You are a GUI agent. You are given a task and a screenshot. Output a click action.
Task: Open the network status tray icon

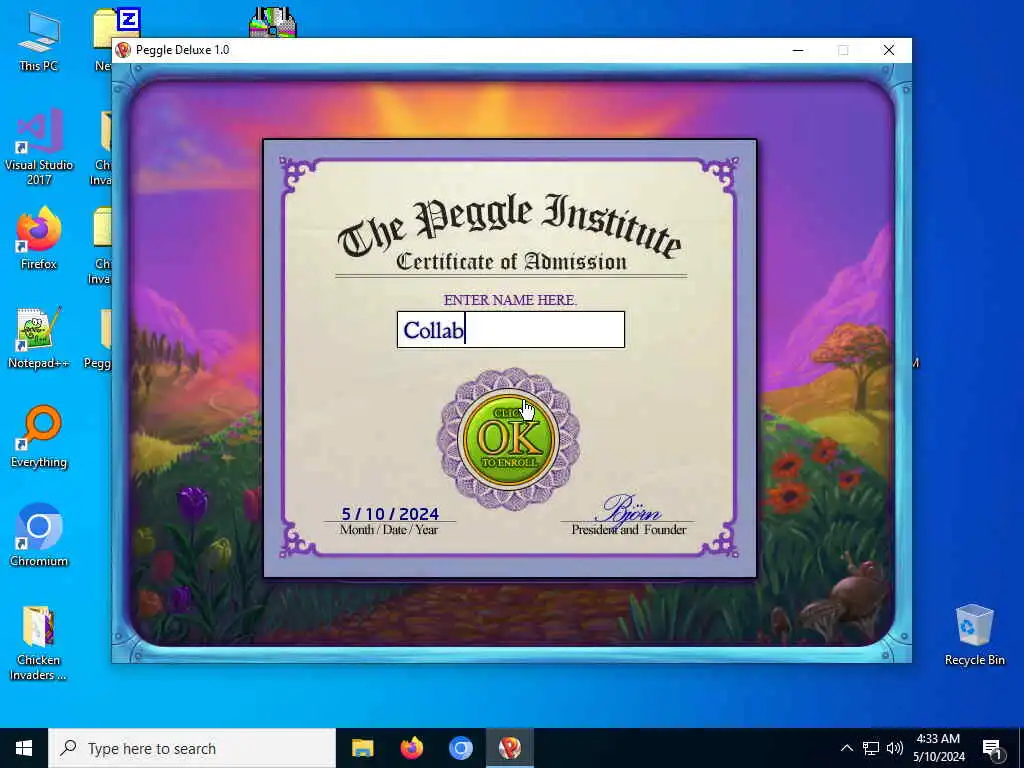pos(871,748)
